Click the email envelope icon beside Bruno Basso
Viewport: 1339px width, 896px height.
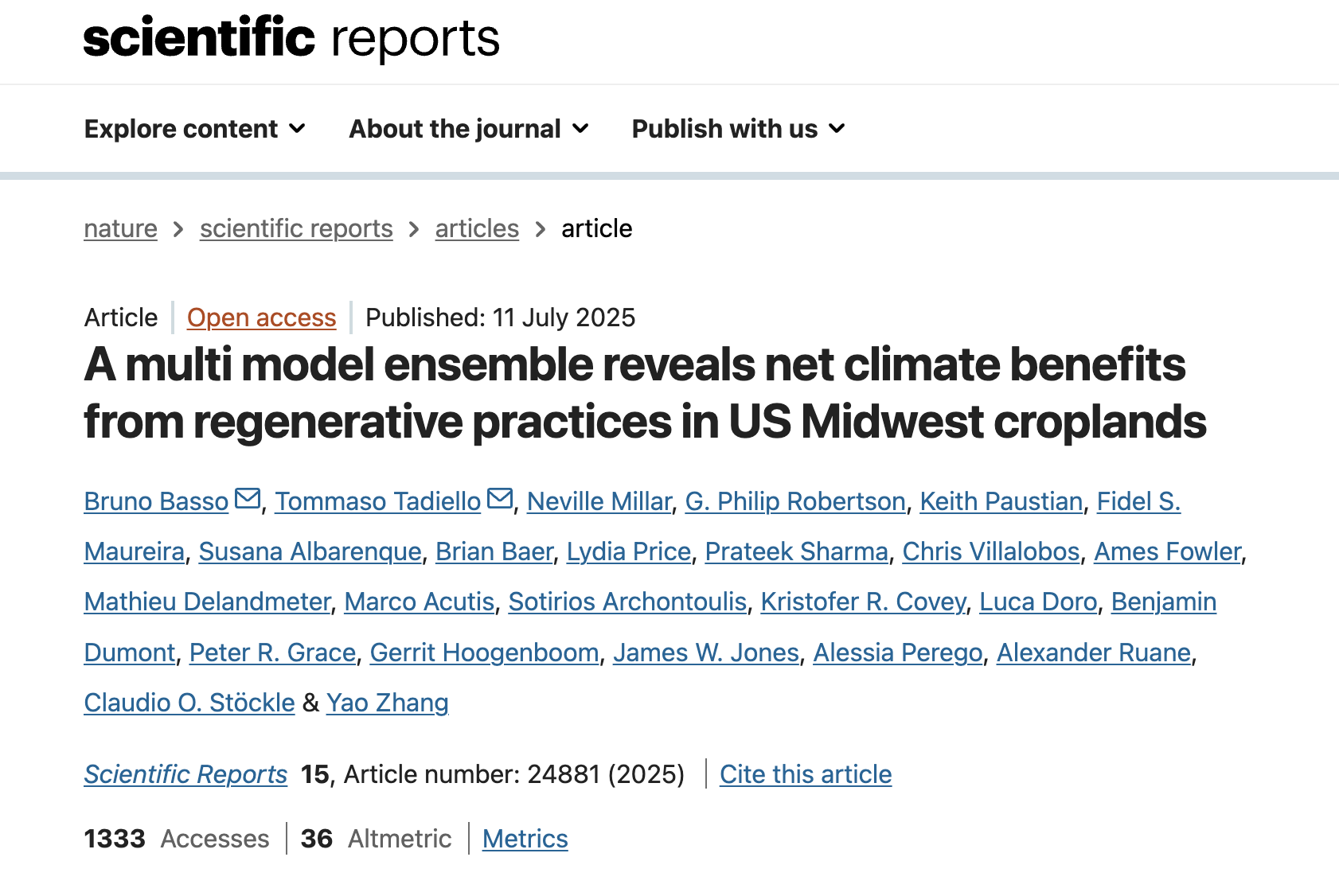248,499
